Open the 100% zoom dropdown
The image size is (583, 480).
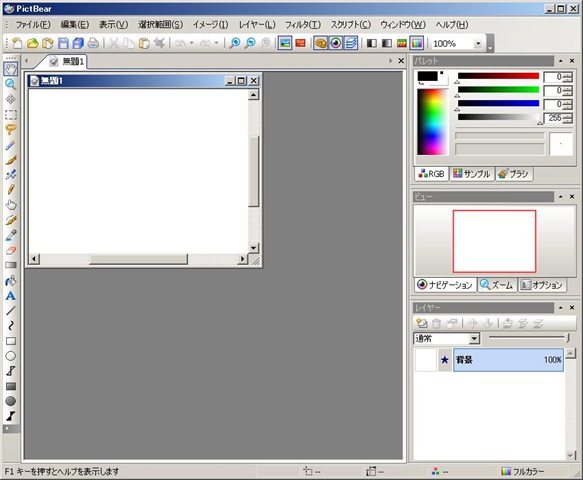point(478,44)
